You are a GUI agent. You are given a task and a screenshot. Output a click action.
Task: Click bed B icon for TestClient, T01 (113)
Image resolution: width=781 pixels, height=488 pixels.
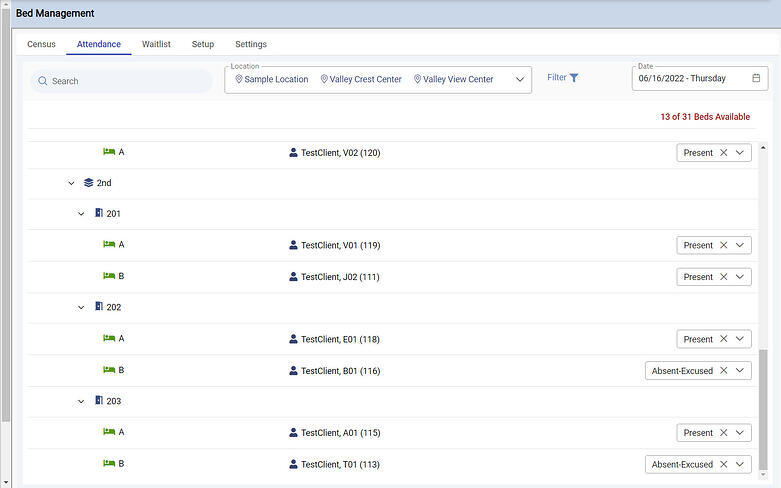click(x=109, y=463)
